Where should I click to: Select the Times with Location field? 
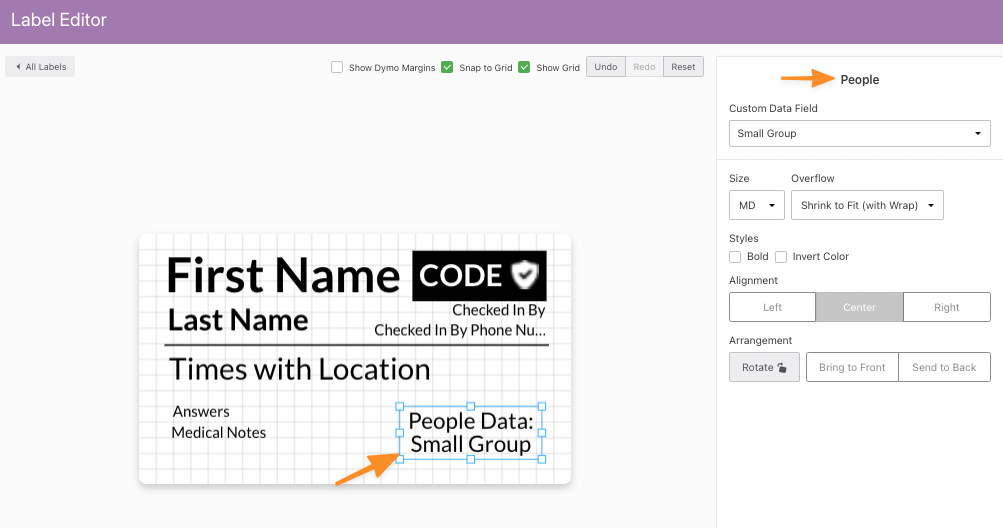pos(299,370)
